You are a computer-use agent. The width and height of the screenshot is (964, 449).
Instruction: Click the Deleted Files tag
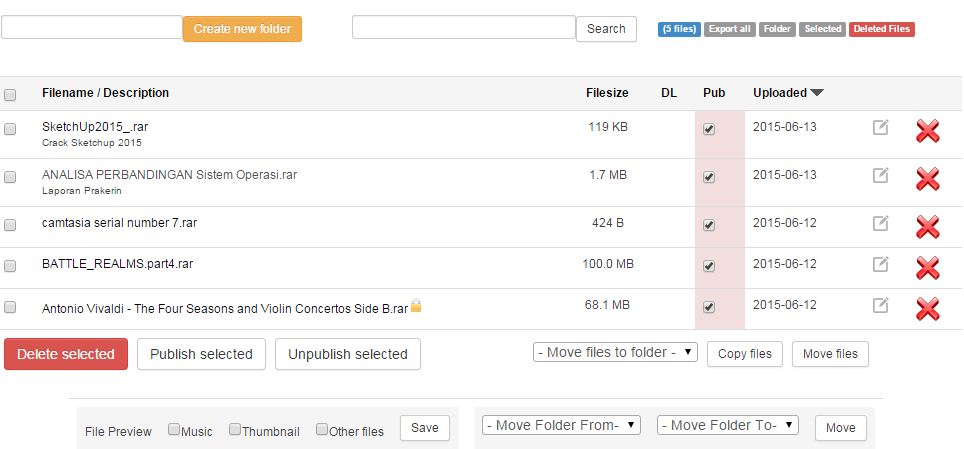(881, 29)
